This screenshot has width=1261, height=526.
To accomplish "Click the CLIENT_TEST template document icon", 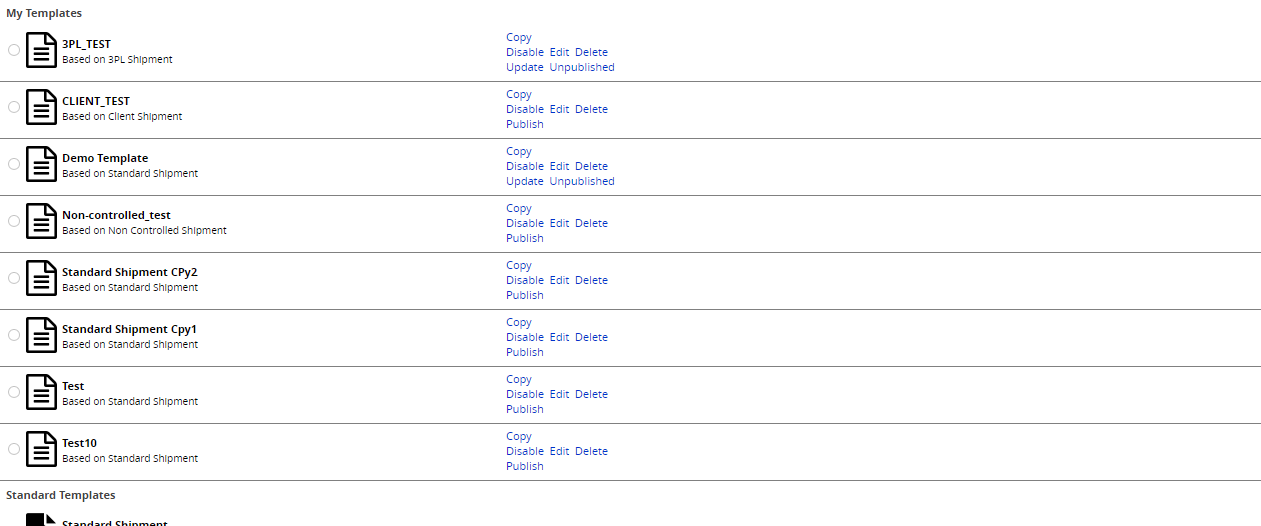I will coord(41,107).
